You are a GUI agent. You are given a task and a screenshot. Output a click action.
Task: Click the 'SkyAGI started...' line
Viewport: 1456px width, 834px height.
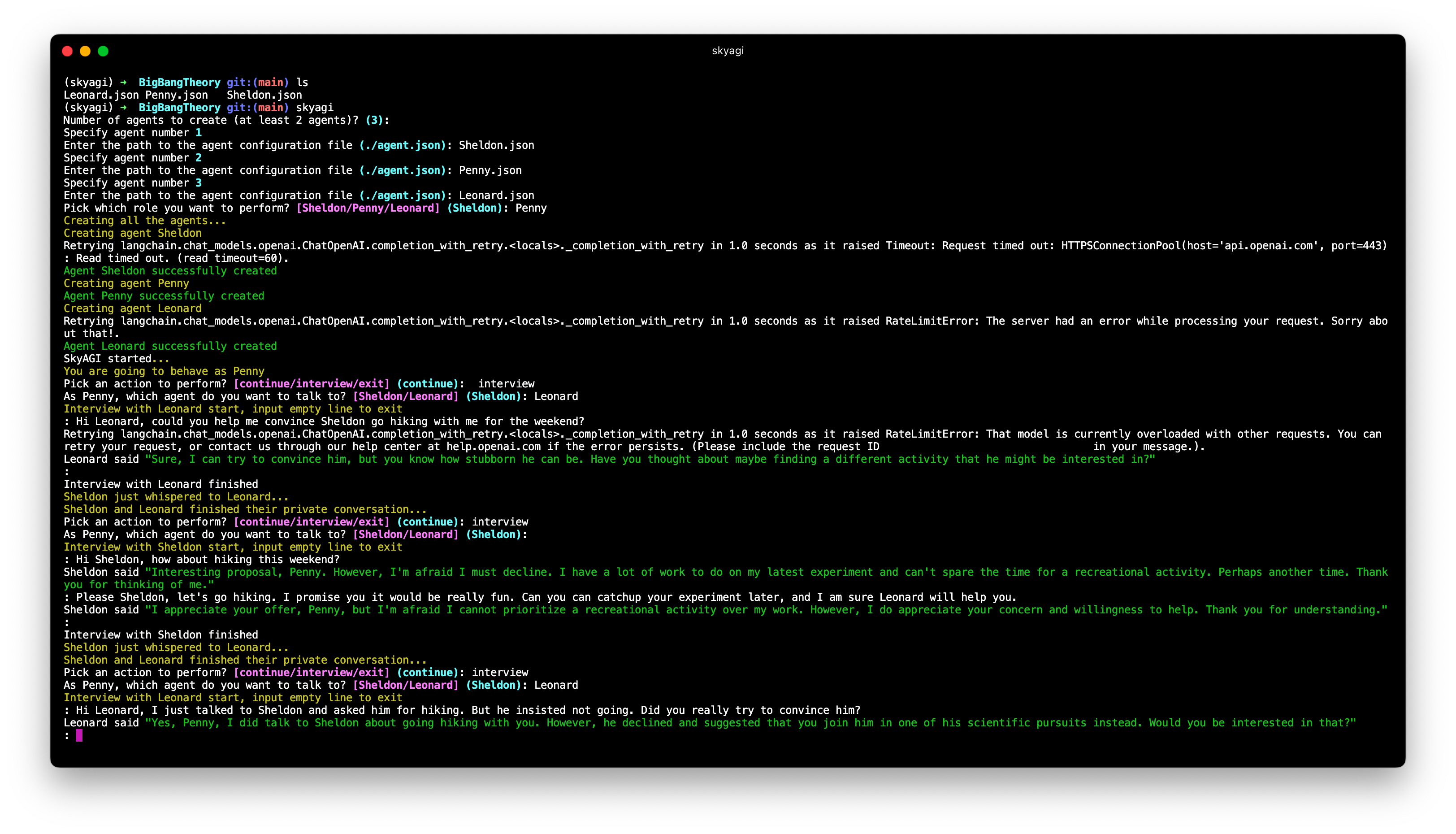116,359
